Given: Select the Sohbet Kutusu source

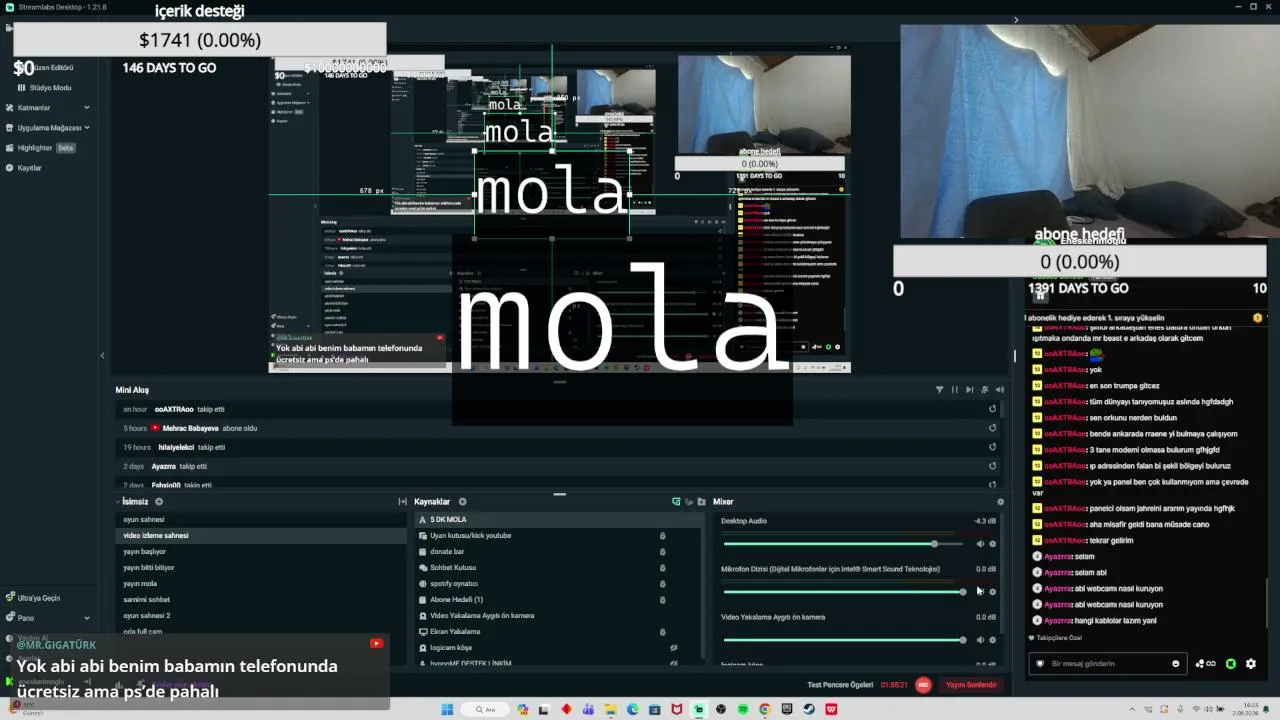Looking at the screenshot, I should tap(559, 568).
